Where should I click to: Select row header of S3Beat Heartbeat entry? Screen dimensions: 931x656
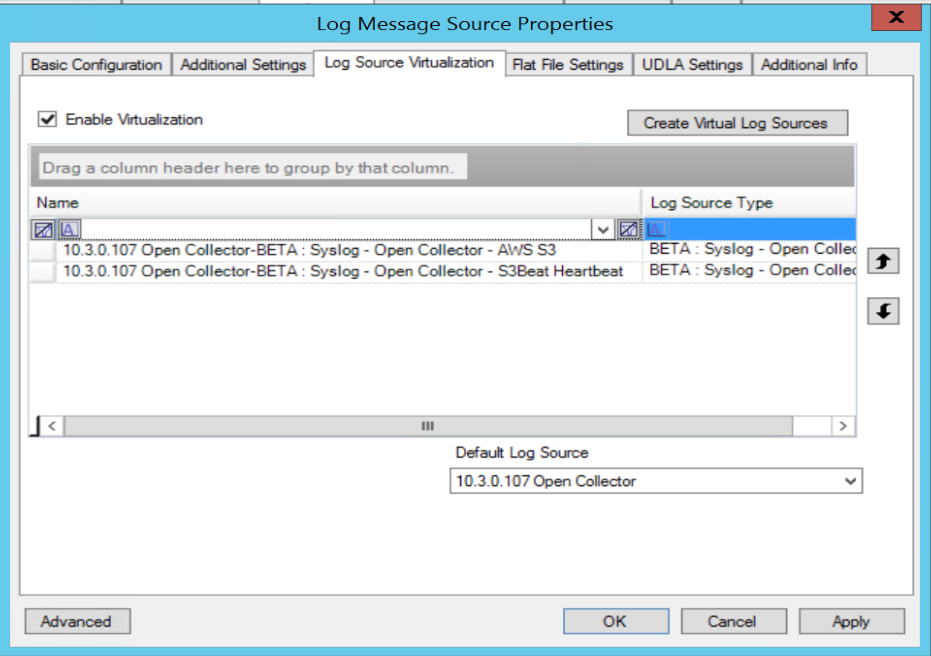click(42, 272)
